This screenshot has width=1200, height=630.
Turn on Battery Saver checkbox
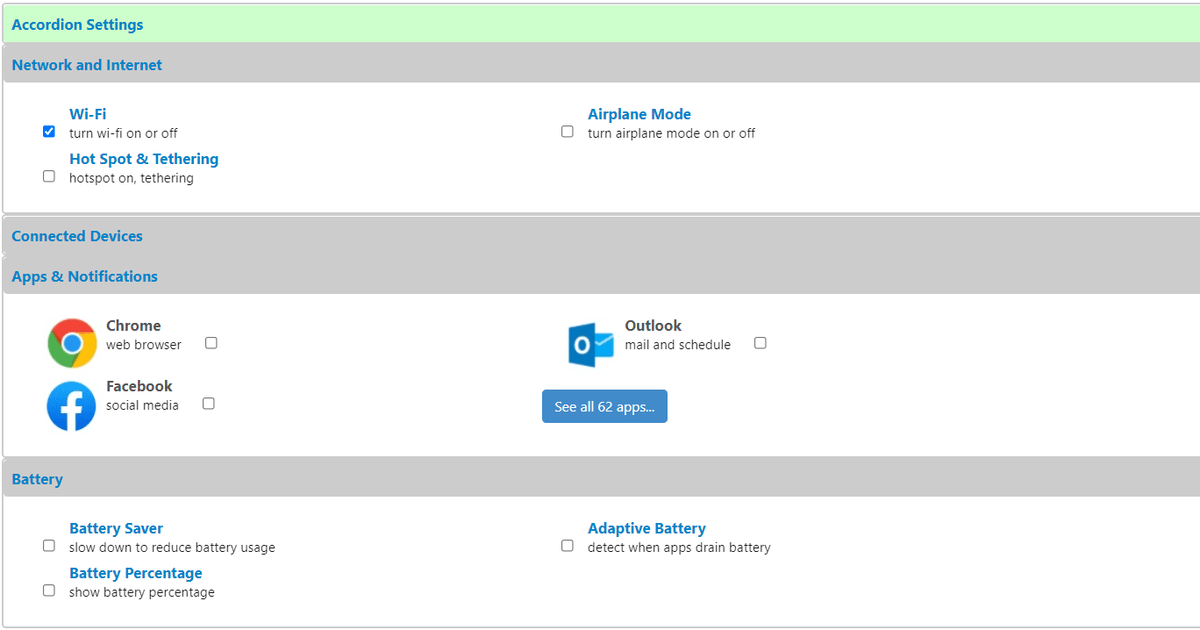(49, 546)
